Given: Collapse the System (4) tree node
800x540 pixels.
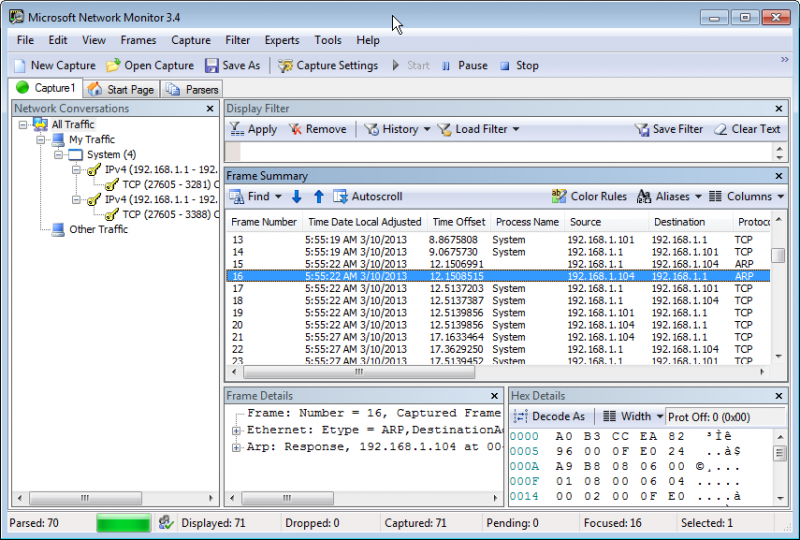Looking at the screenshot, I should [x=59, y=155].
